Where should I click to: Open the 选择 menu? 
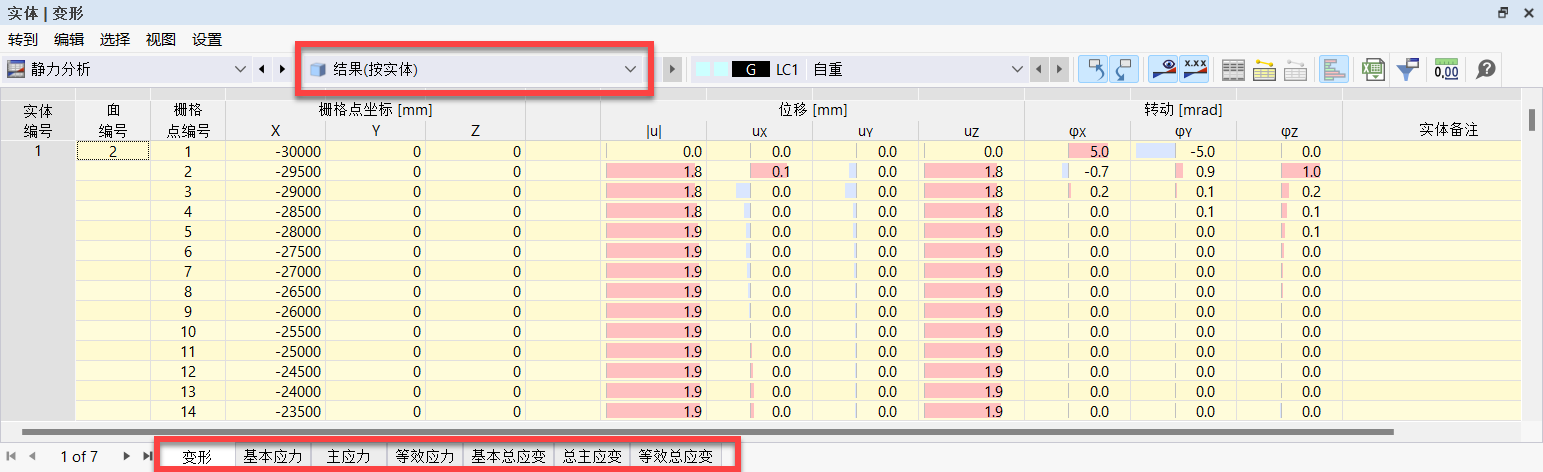pos(115,40)
